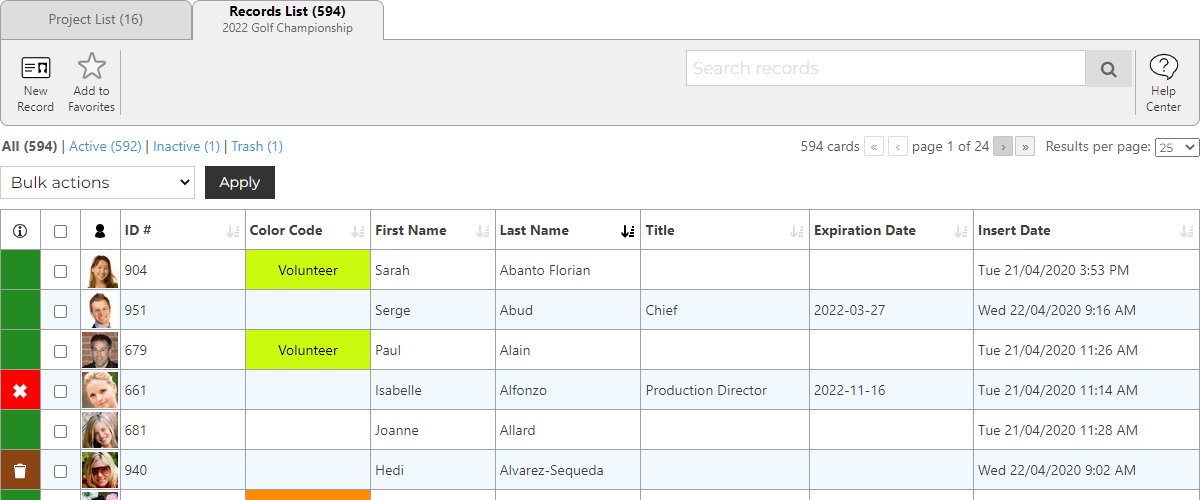Click the red X status icon for Isabelle

click(20, 390)
